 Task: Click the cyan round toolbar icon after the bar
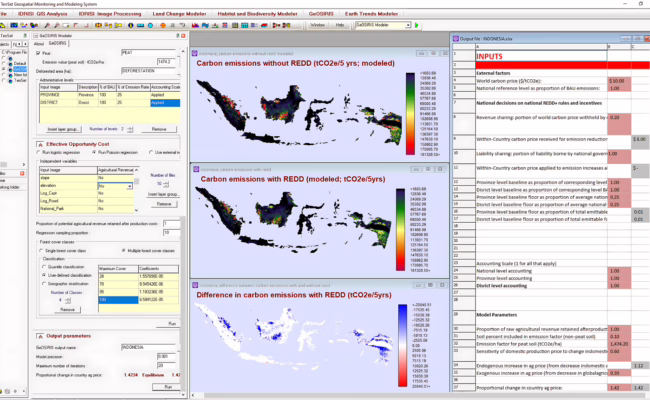point(150,25)
